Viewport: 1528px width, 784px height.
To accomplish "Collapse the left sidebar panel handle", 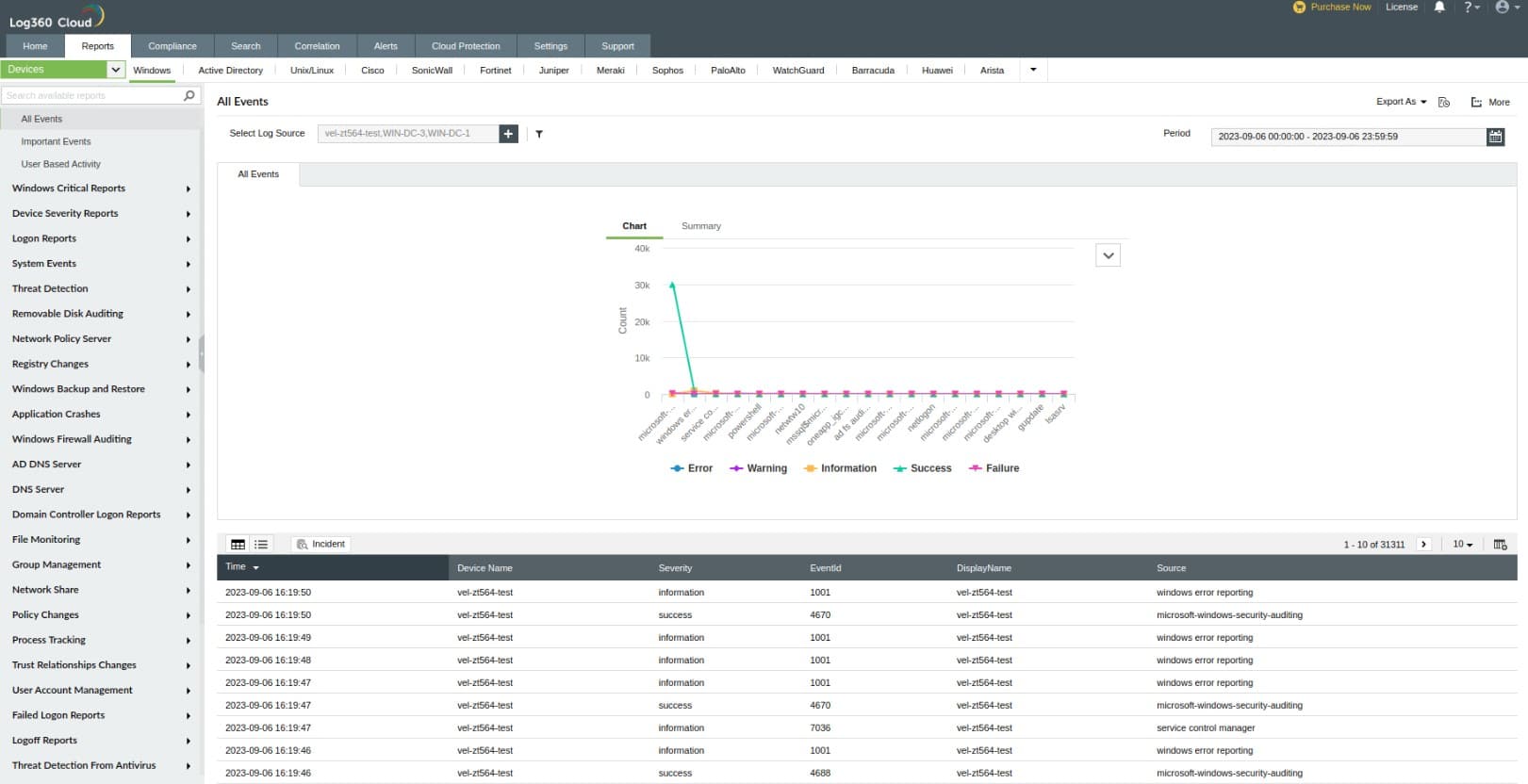I will 202,353.
